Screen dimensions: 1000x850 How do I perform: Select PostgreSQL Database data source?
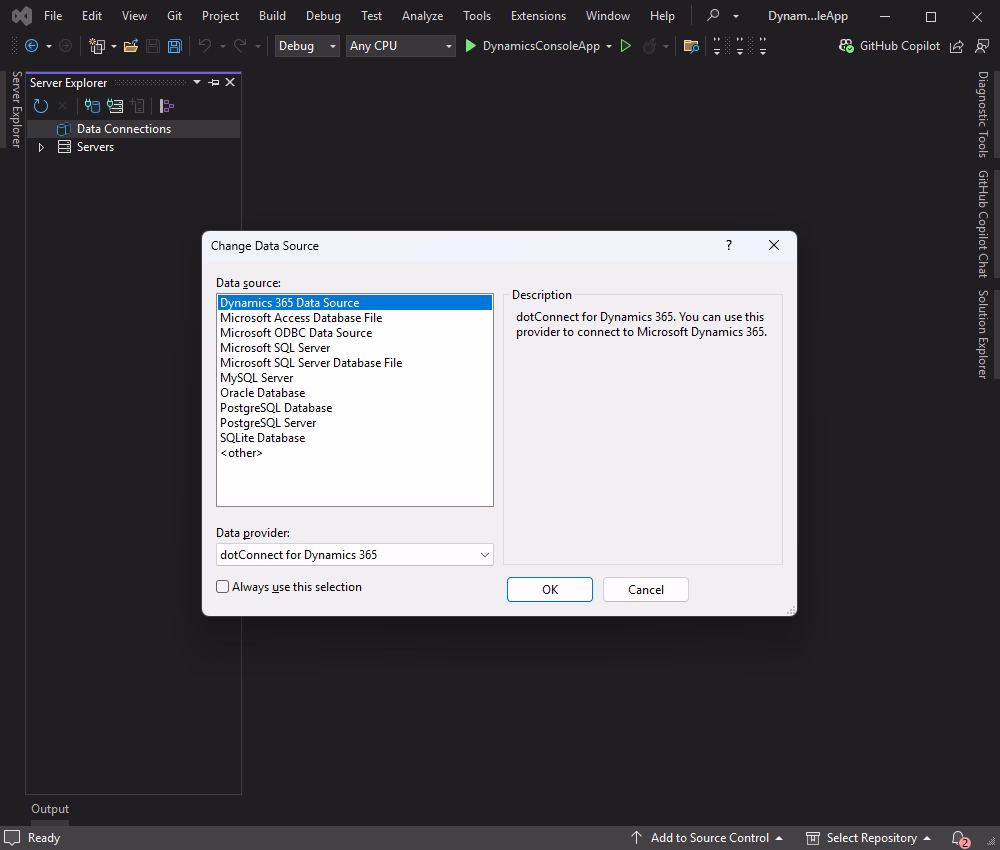(x=276, y=407)
